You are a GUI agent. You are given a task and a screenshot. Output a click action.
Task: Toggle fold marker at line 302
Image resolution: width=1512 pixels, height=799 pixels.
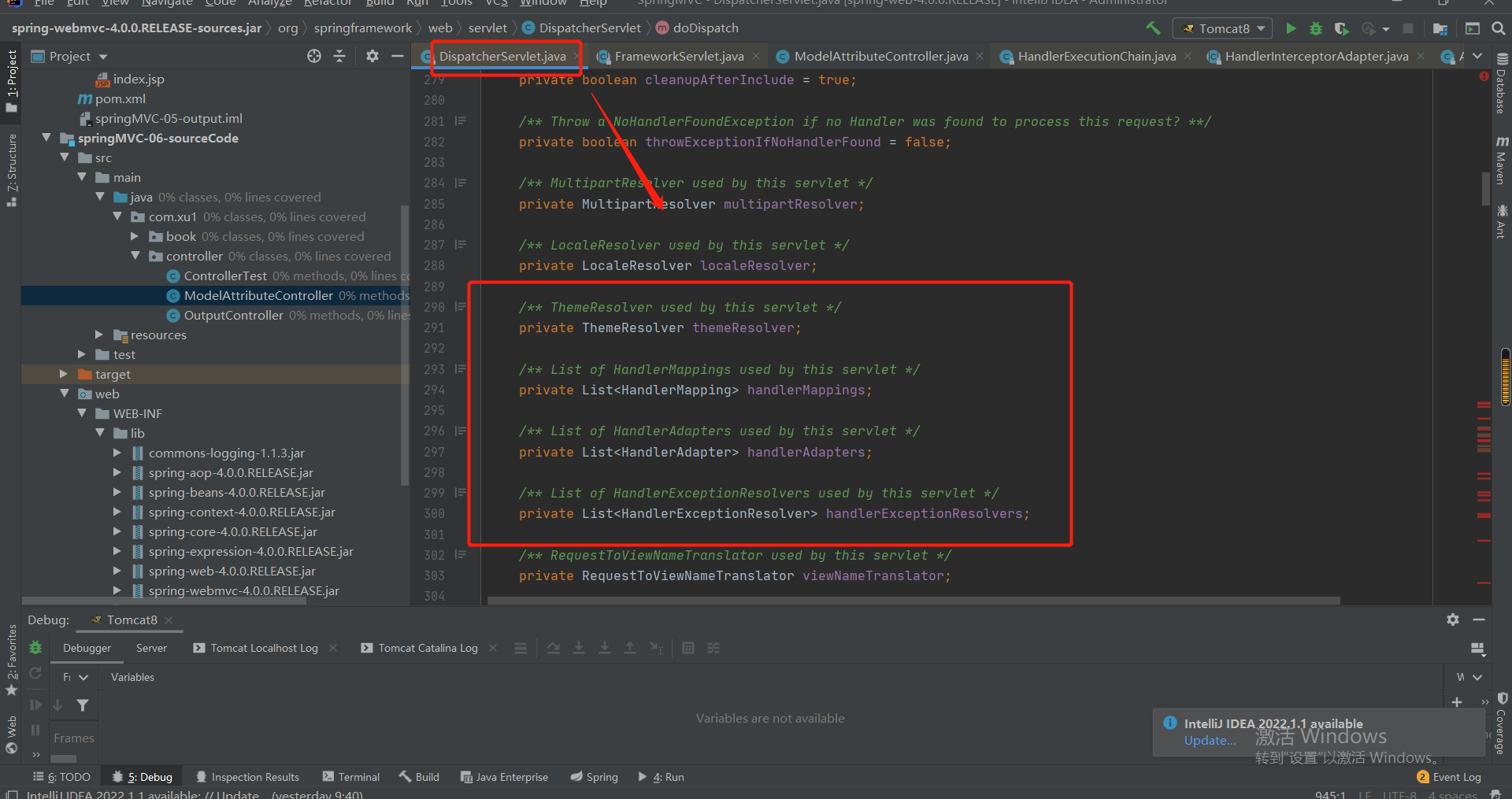pos(461,555)
